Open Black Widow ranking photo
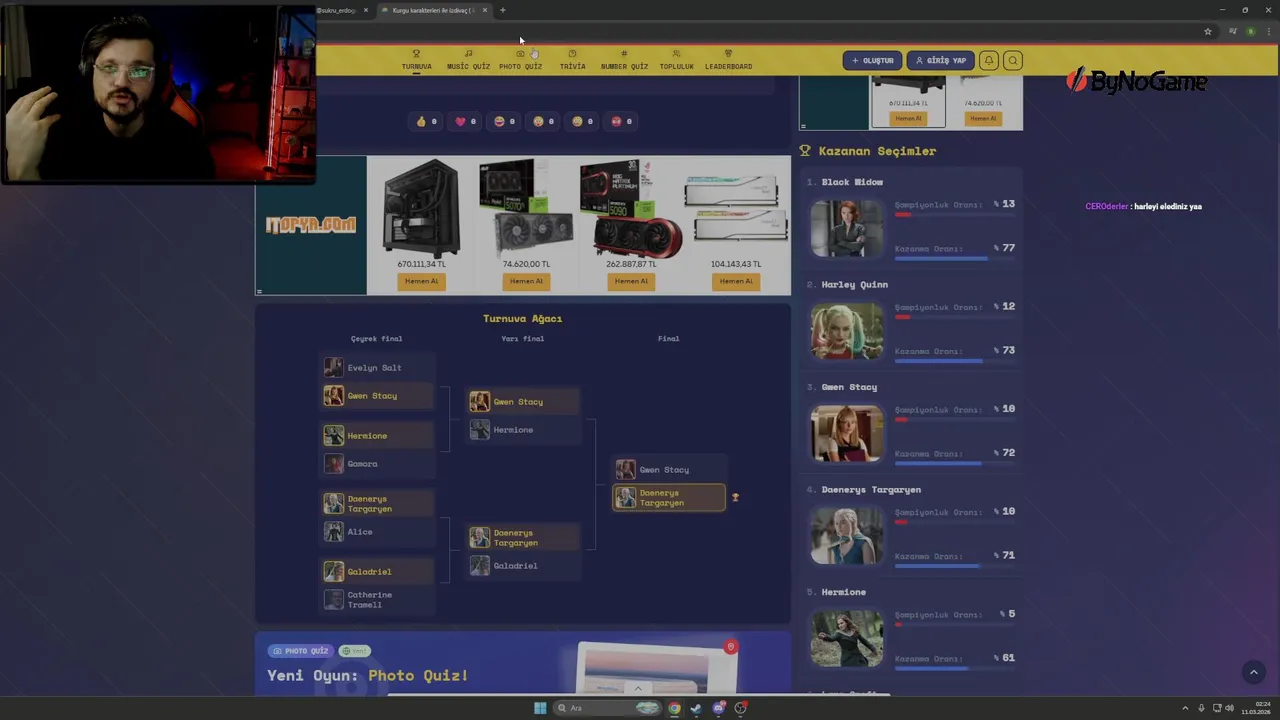This screenshot has width=1280, height=720. (847, 228)
